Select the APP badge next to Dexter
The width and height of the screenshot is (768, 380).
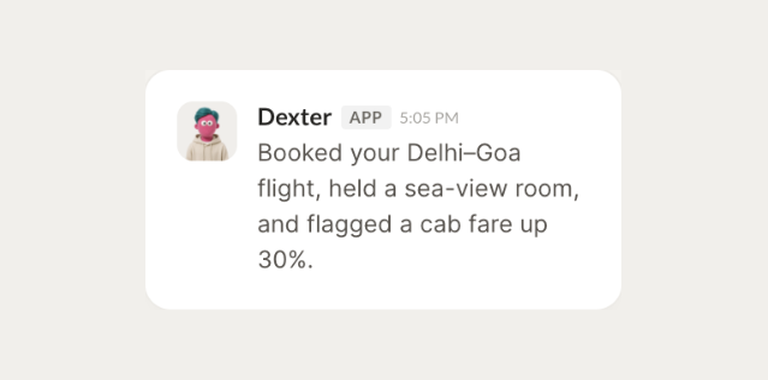click(366, 118)
